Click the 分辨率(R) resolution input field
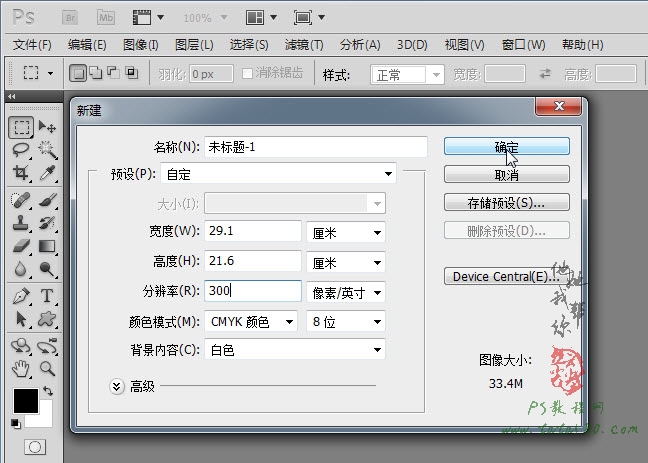 tap(253, 291)
